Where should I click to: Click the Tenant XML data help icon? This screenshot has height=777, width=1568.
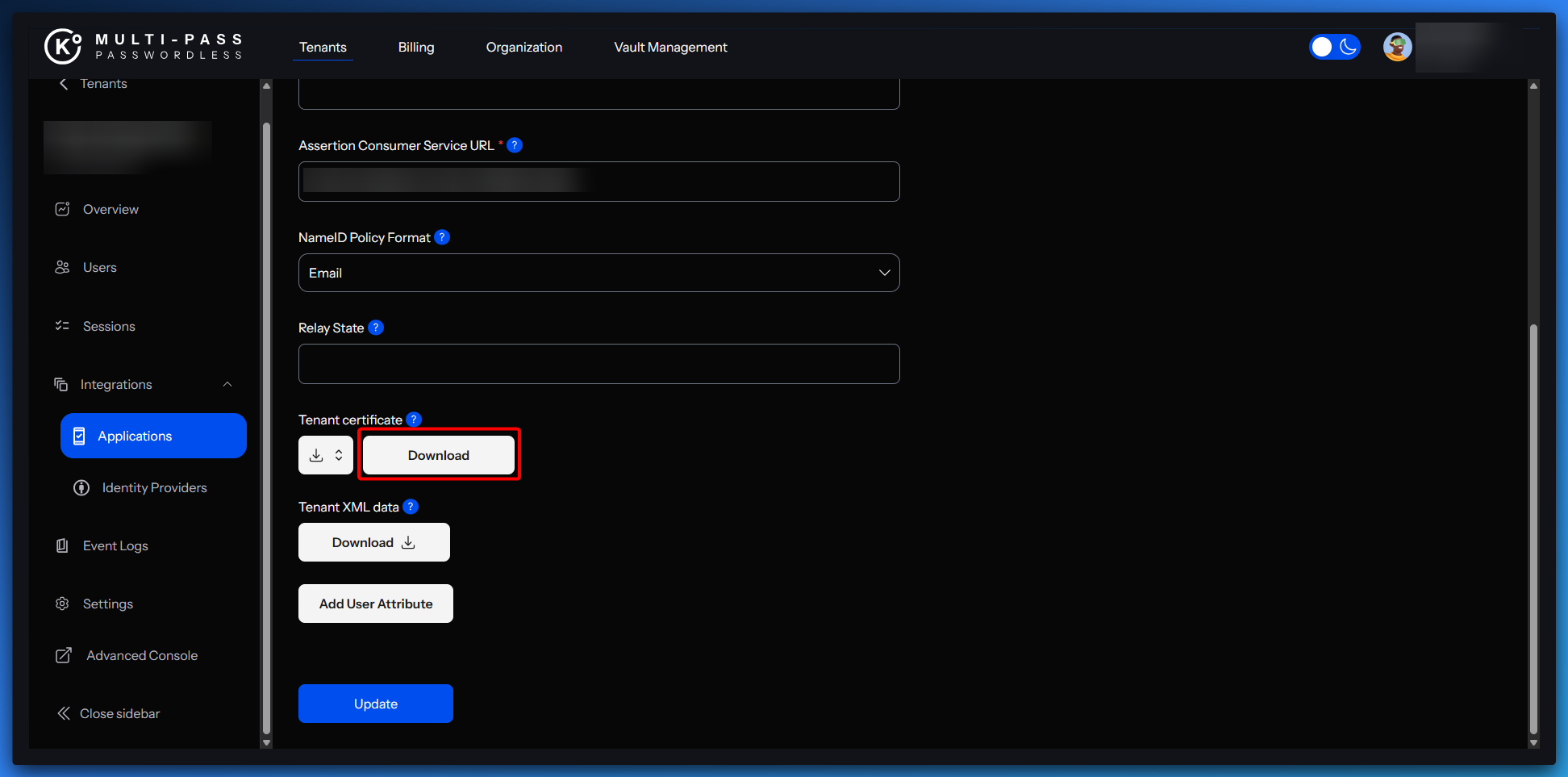411,507
